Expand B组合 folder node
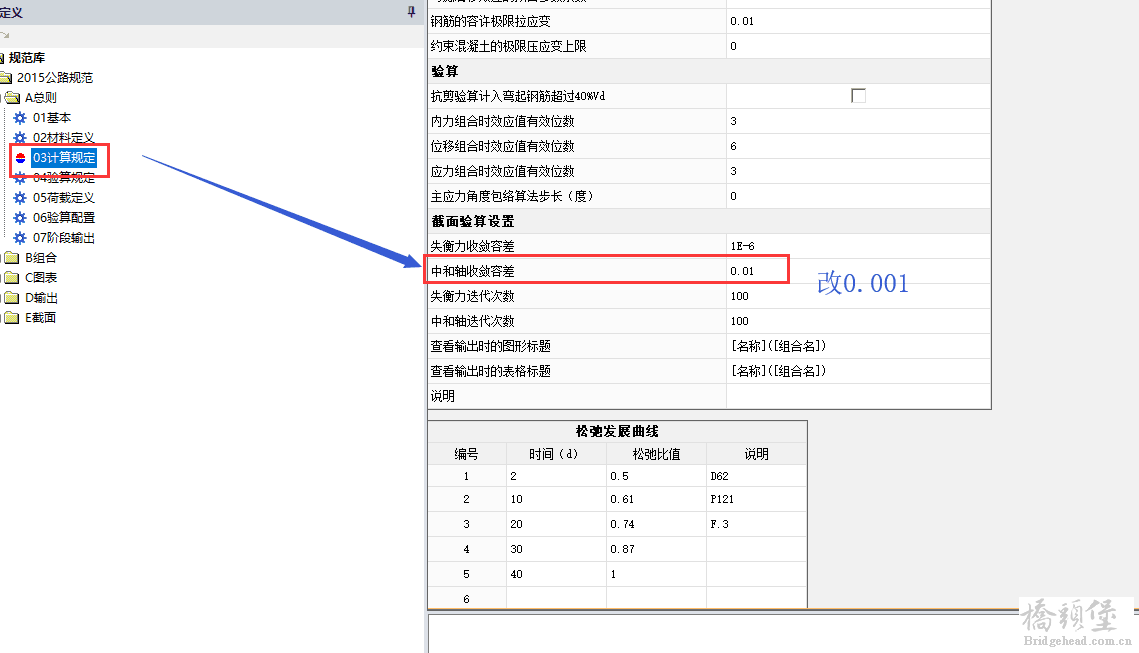 pos(41,257)
